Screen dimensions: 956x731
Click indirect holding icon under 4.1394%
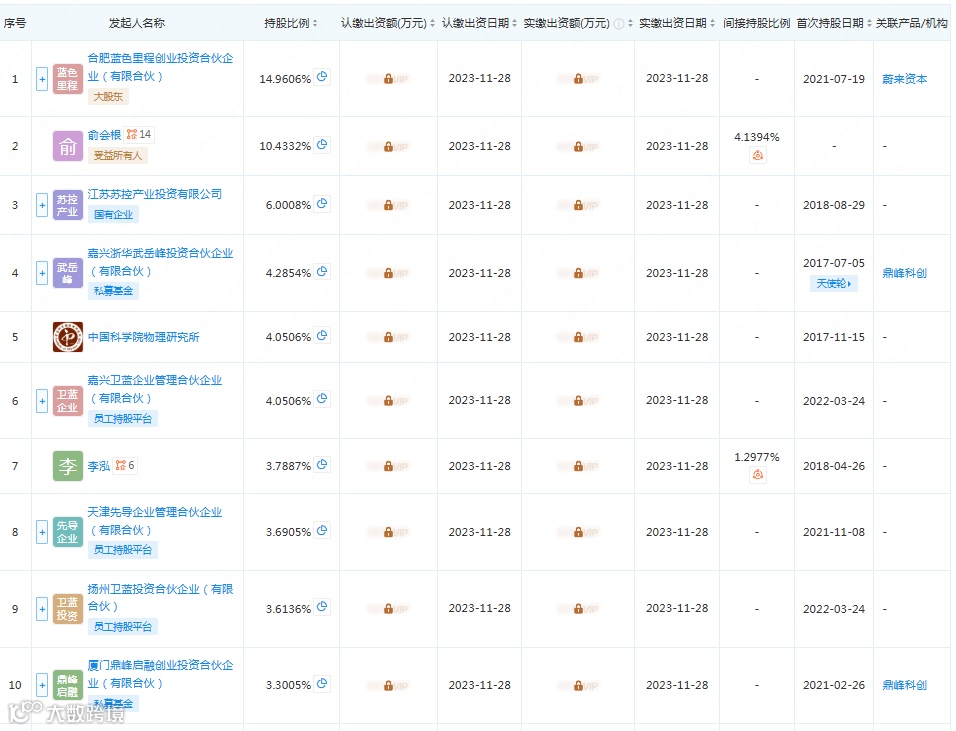[757, 155]
